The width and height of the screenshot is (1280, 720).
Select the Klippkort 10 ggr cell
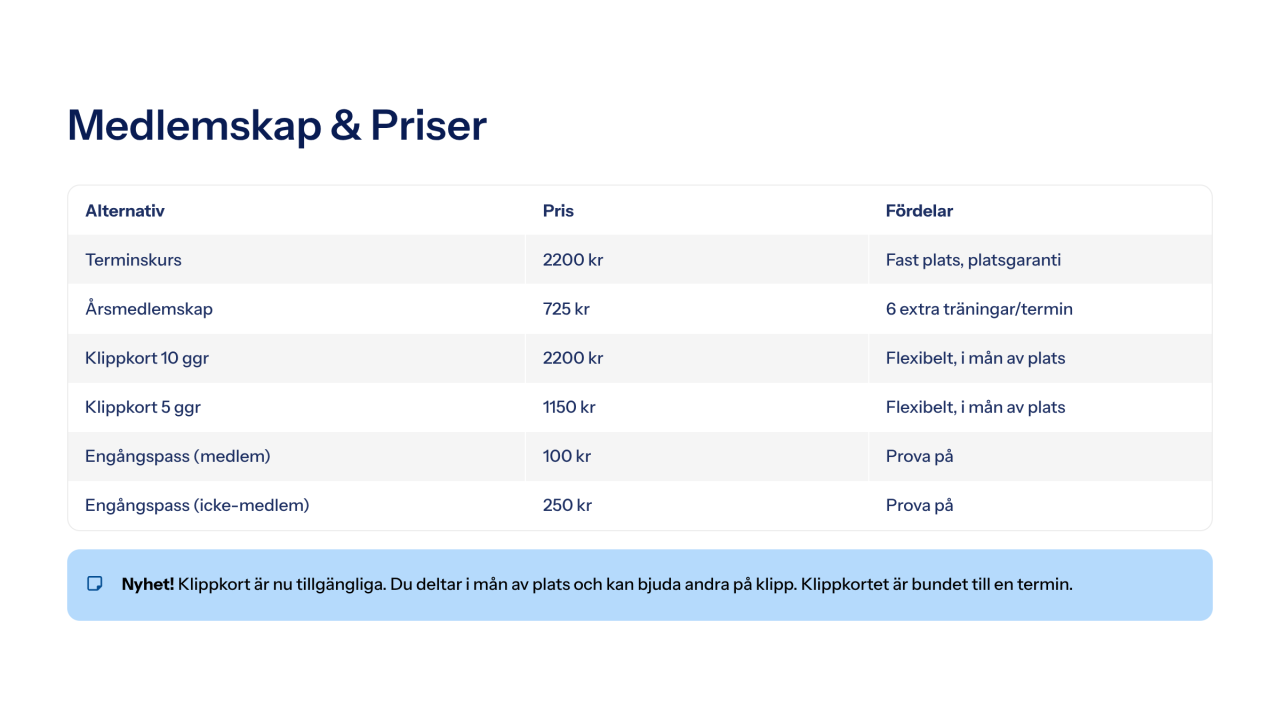147,358
